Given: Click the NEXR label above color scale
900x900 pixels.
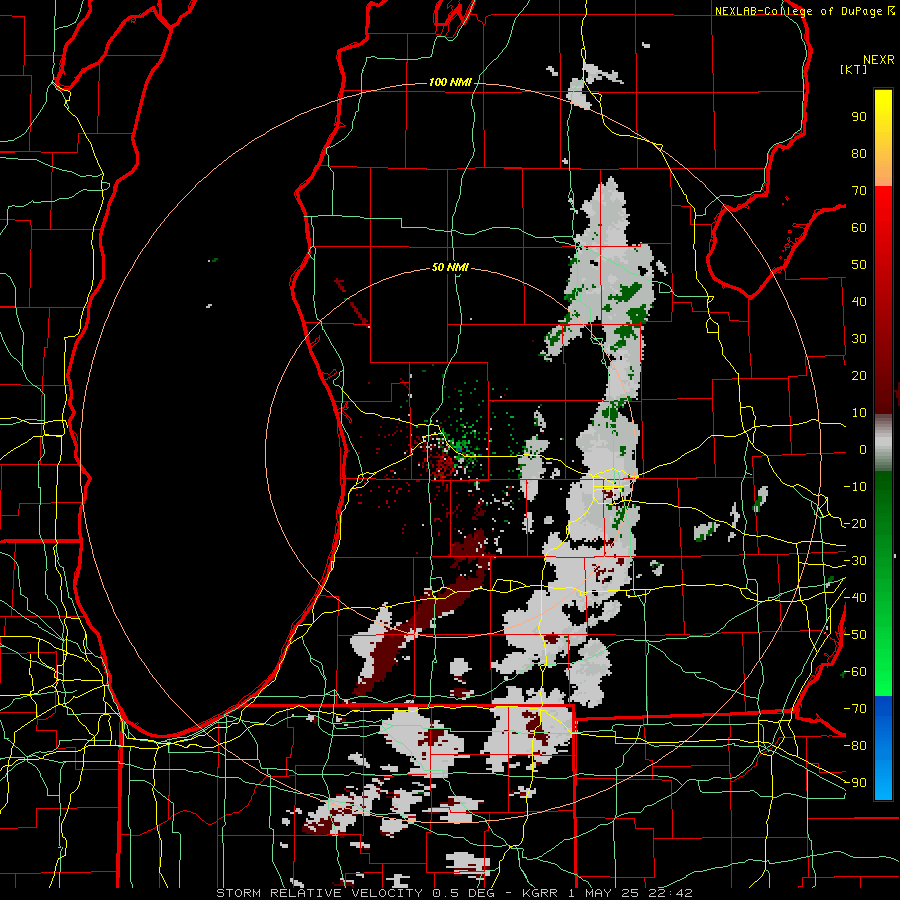Looking at the screenshot, I should pos(879,60).
